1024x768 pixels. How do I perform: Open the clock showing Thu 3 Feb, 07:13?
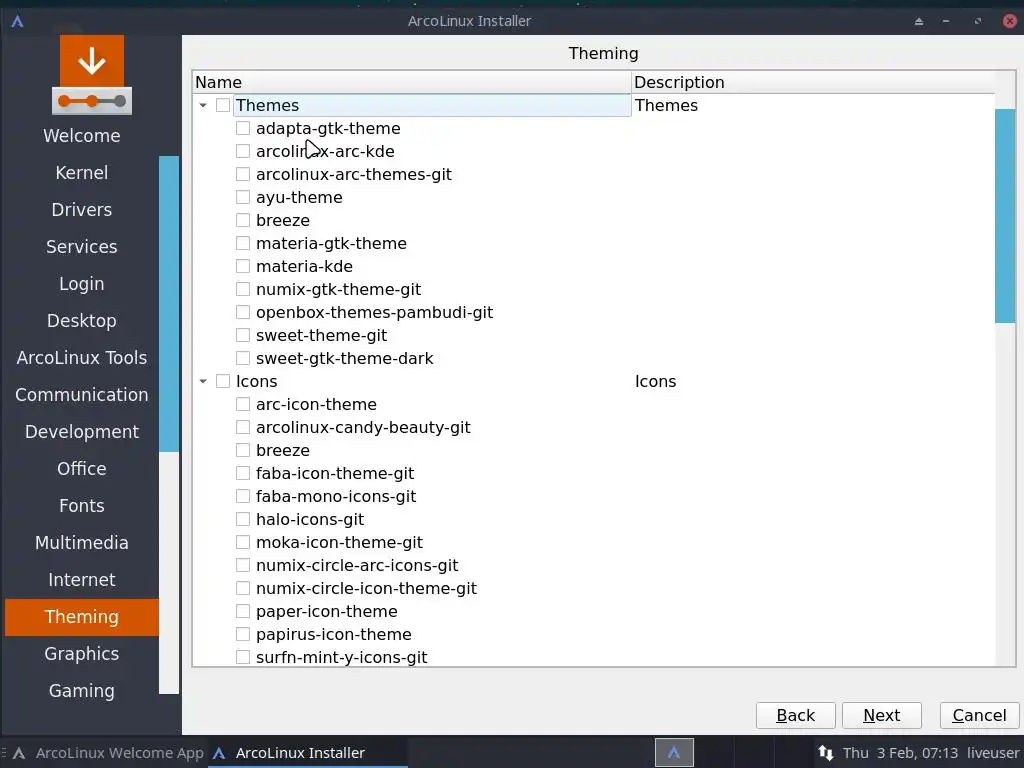(x=900, y=753)
